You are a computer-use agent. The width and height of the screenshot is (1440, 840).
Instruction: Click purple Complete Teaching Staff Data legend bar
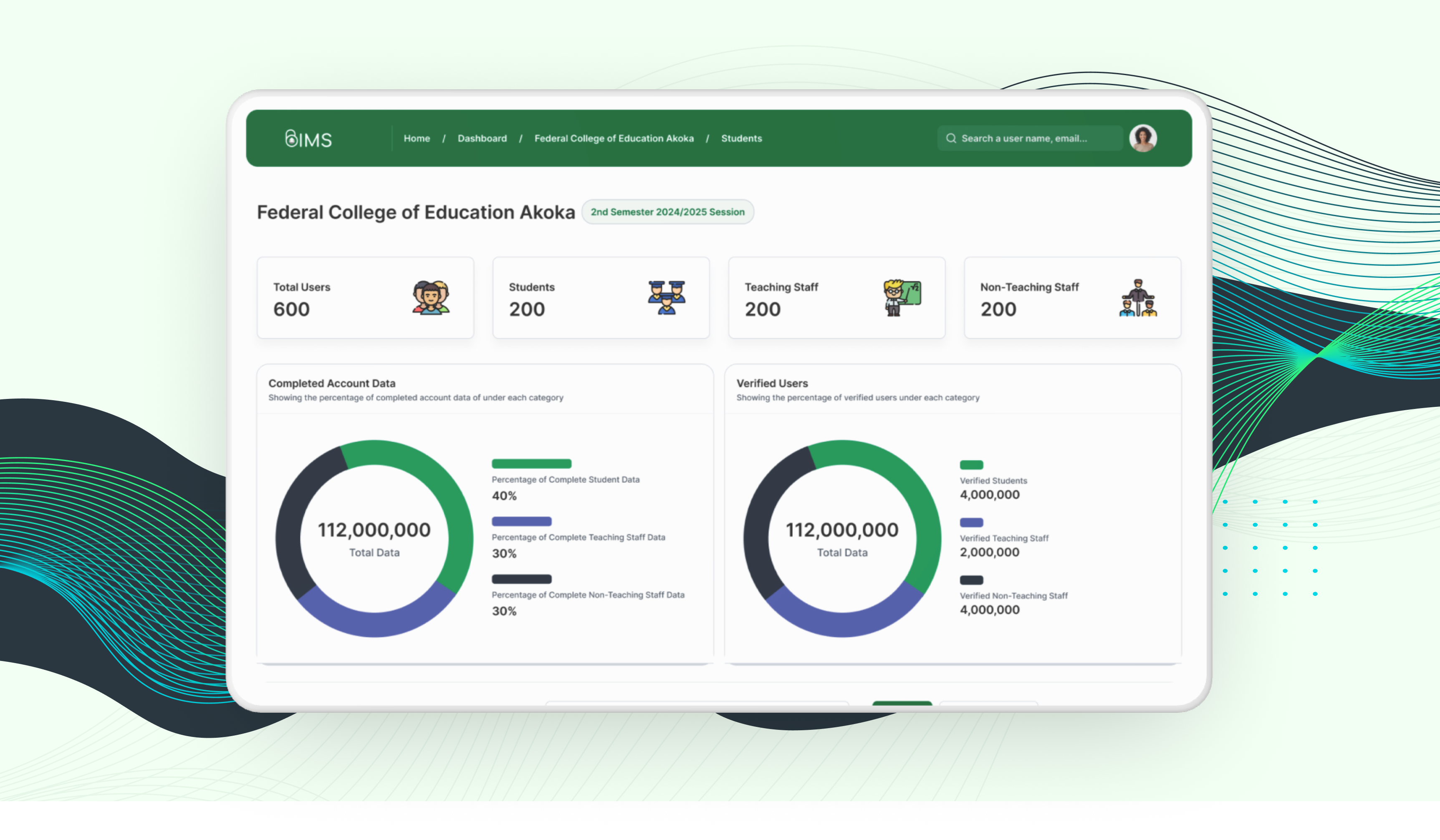pyautogui.click(x=521, y=521)
